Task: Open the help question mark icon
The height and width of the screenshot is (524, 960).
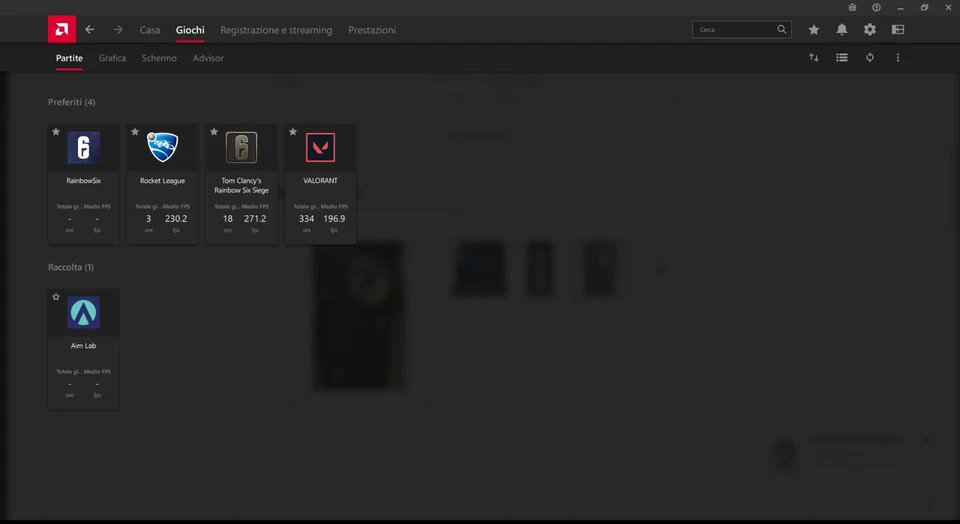Action: click(x=876, y=7)
